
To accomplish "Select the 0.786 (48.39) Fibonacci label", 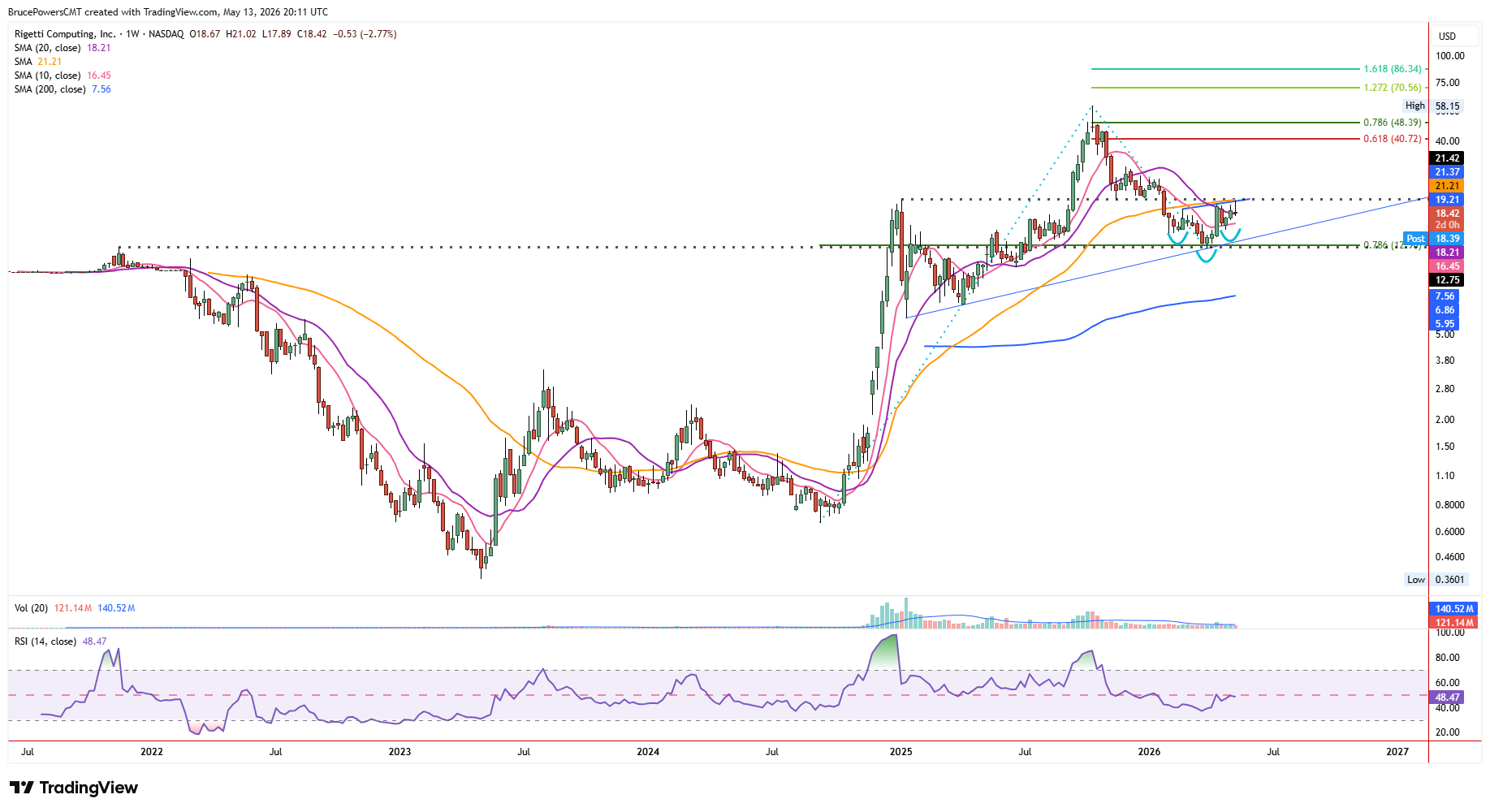I will click(x=1393, y=123).
